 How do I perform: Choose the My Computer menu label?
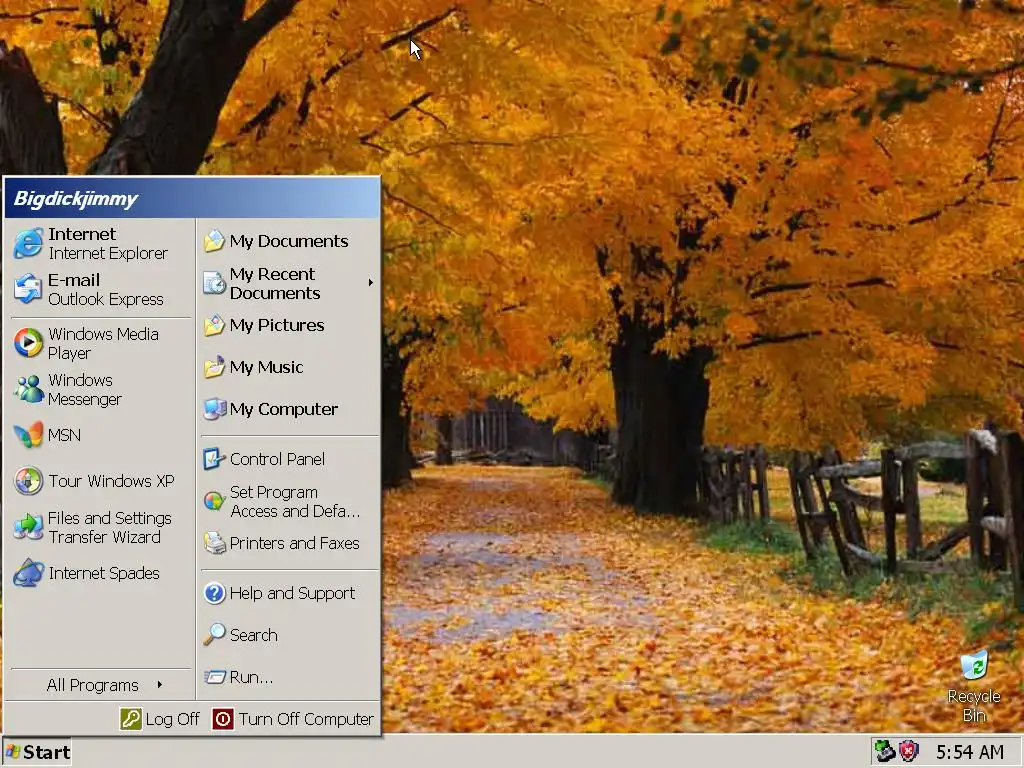(x=283, y=409)
